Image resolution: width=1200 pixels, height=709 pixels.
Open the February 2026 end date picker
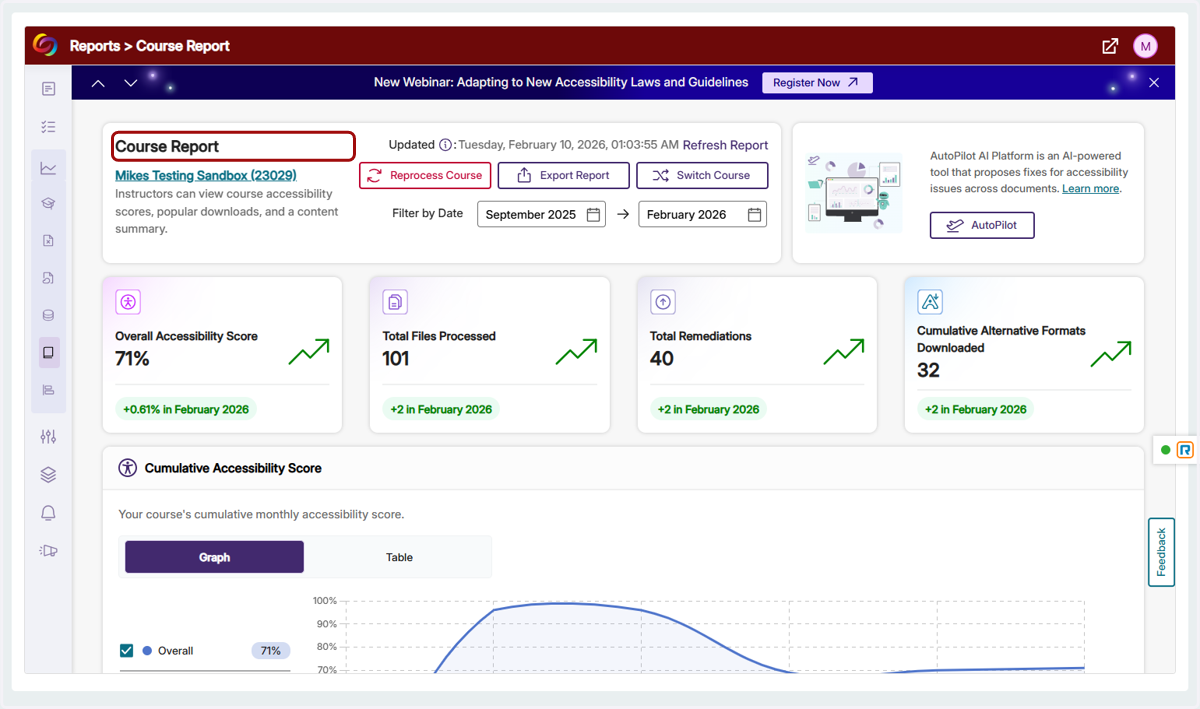point(702,214)
